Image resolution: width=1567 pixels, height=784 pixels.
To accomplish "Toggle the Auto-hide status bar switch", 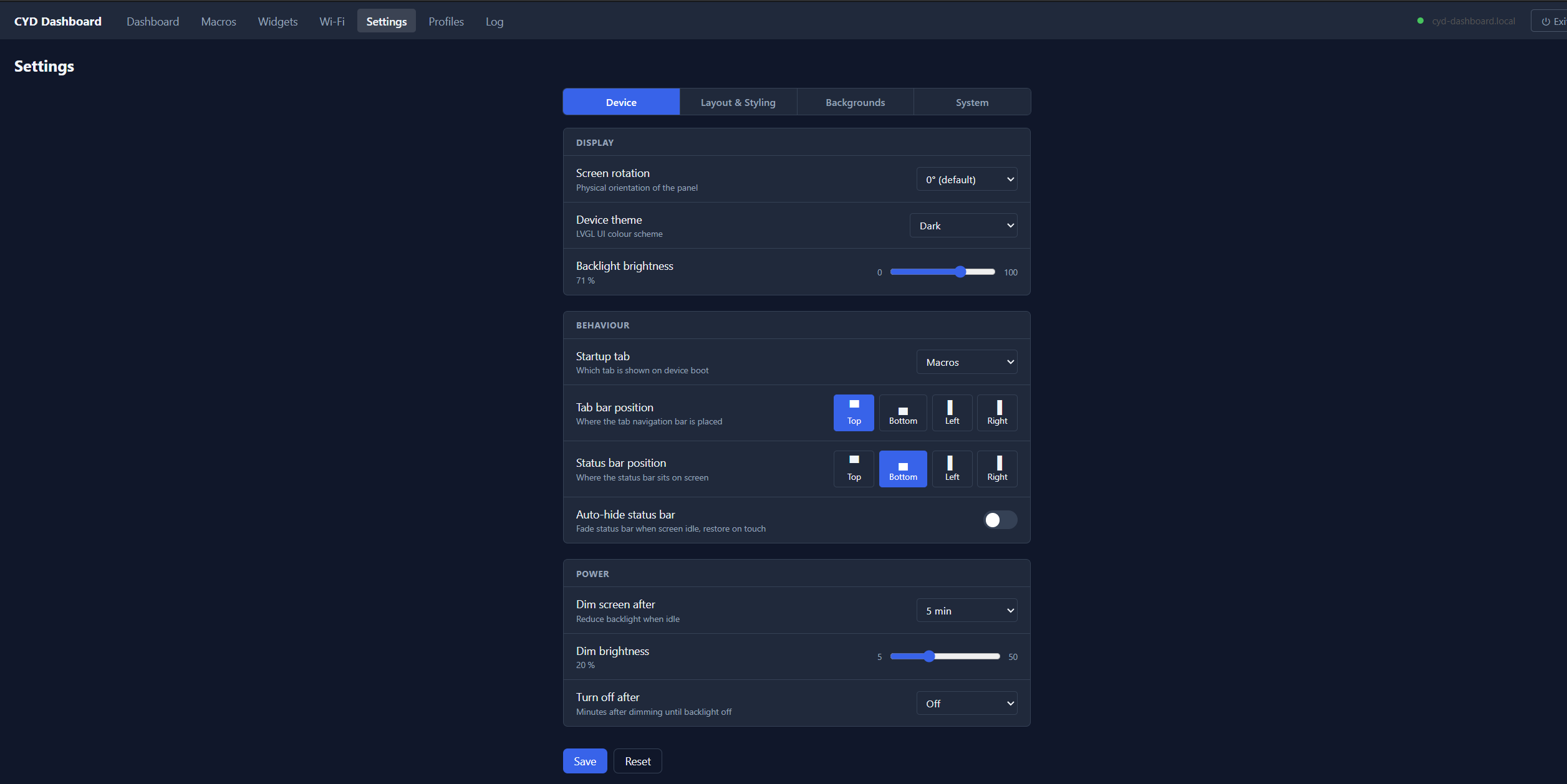I will (1000, 520).
